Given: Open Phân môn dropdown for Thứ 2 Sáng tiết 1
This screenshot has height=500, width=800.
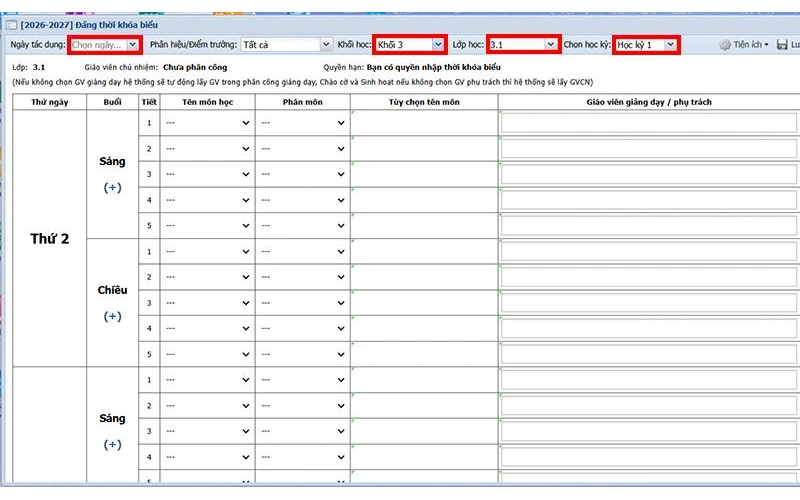Looking at the screenshot, I should pyautogui.click(x=303, y=123).
